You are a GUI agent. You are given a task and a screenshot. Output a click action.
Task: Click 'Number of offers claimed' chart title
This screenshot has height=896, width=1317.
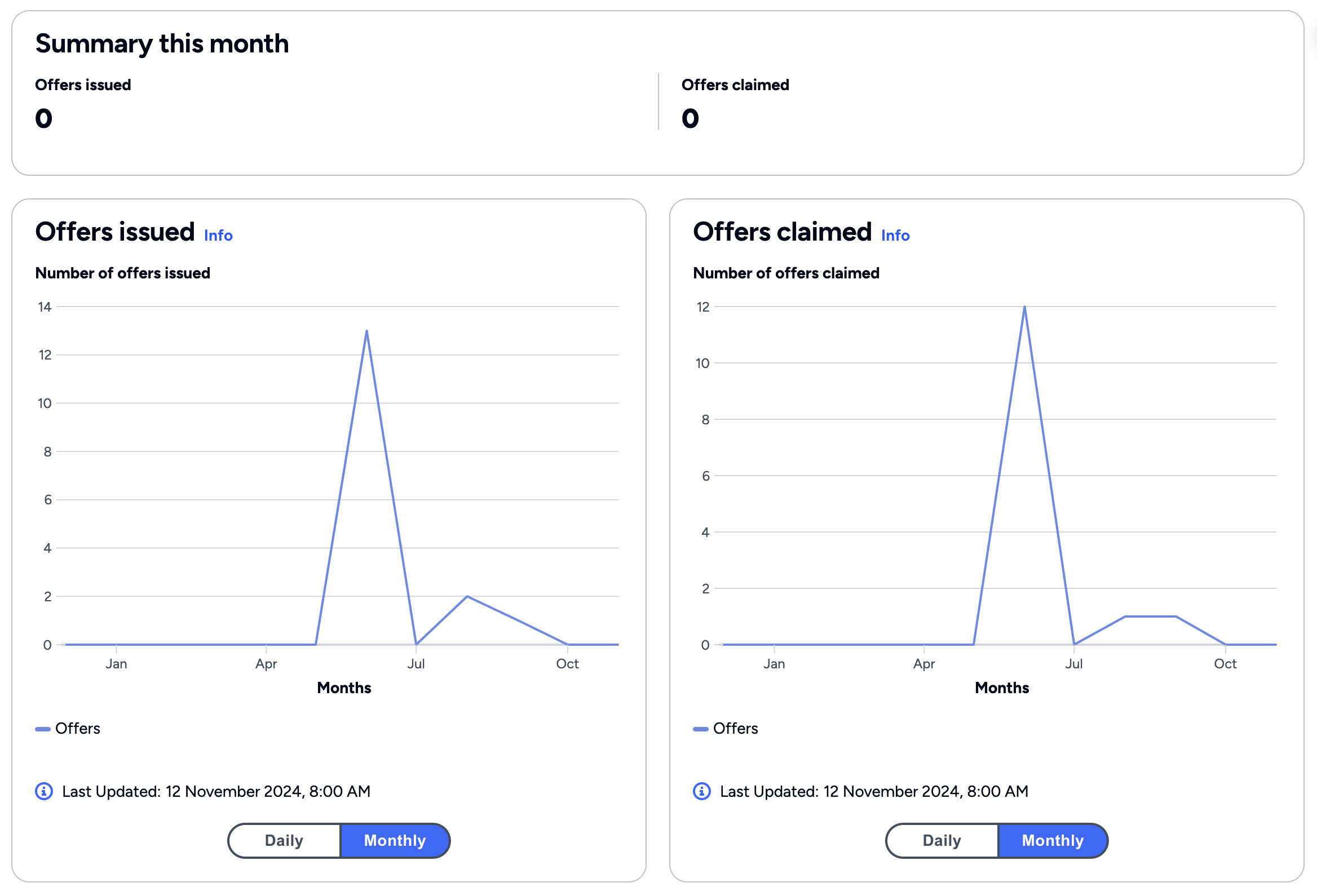click(x=786, y=273)
